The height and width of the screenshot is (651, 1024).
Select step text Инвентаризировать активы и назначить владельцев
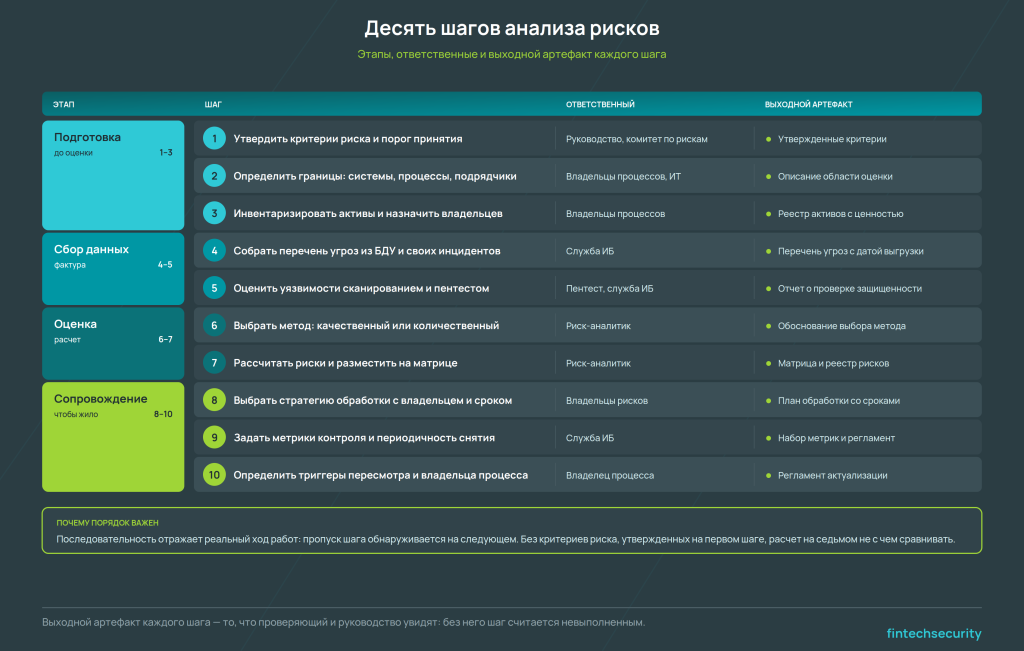pyautogui.click(x=368, y=214)
